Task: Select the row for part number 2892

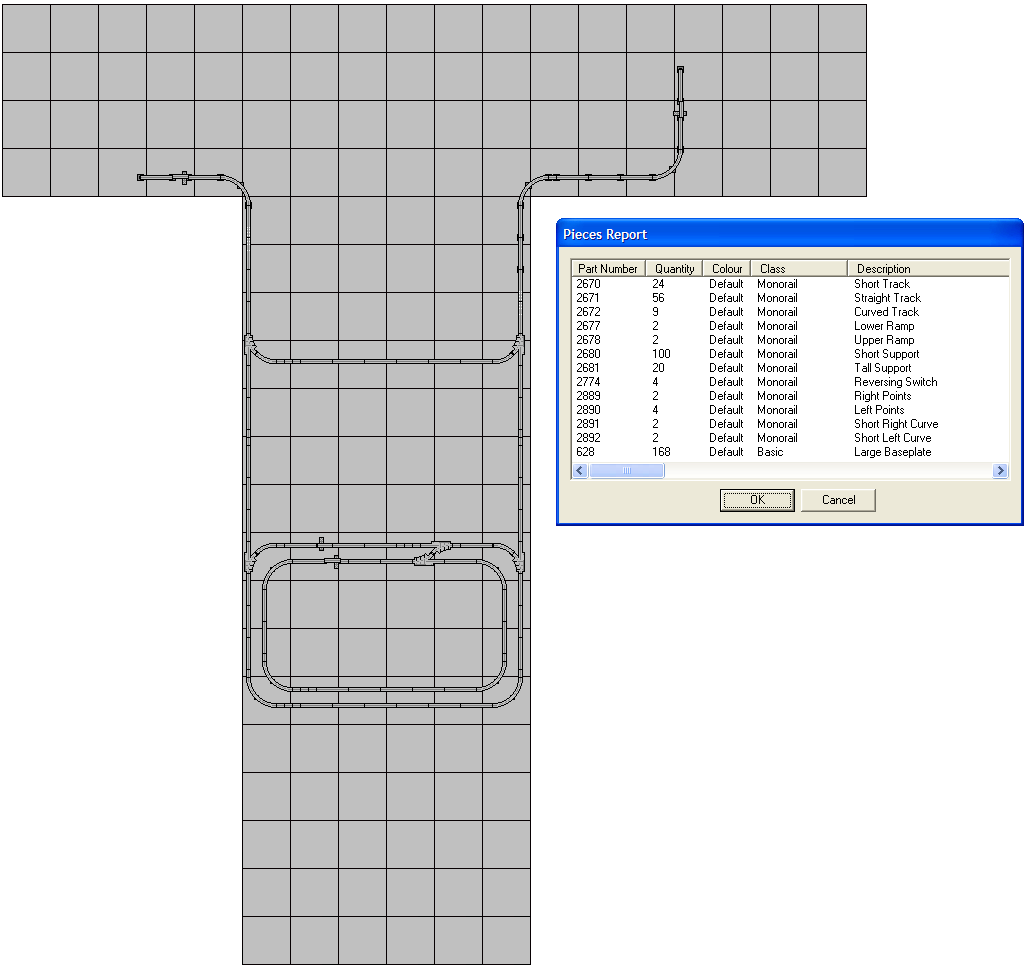Action: click(790, 438)
